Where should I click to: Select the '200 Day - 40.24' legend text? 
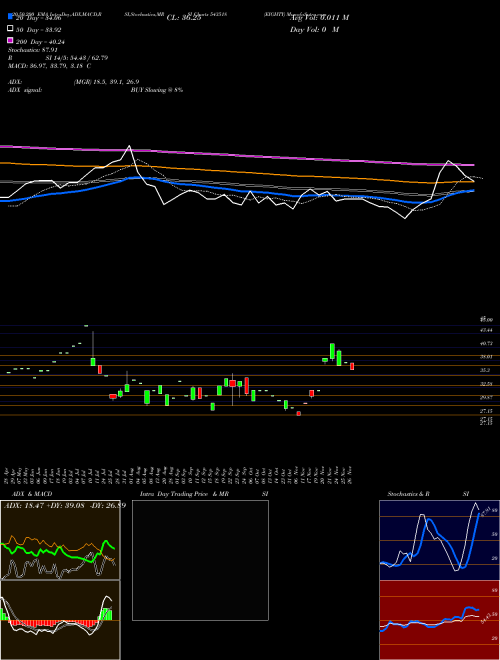coord(40,42)
